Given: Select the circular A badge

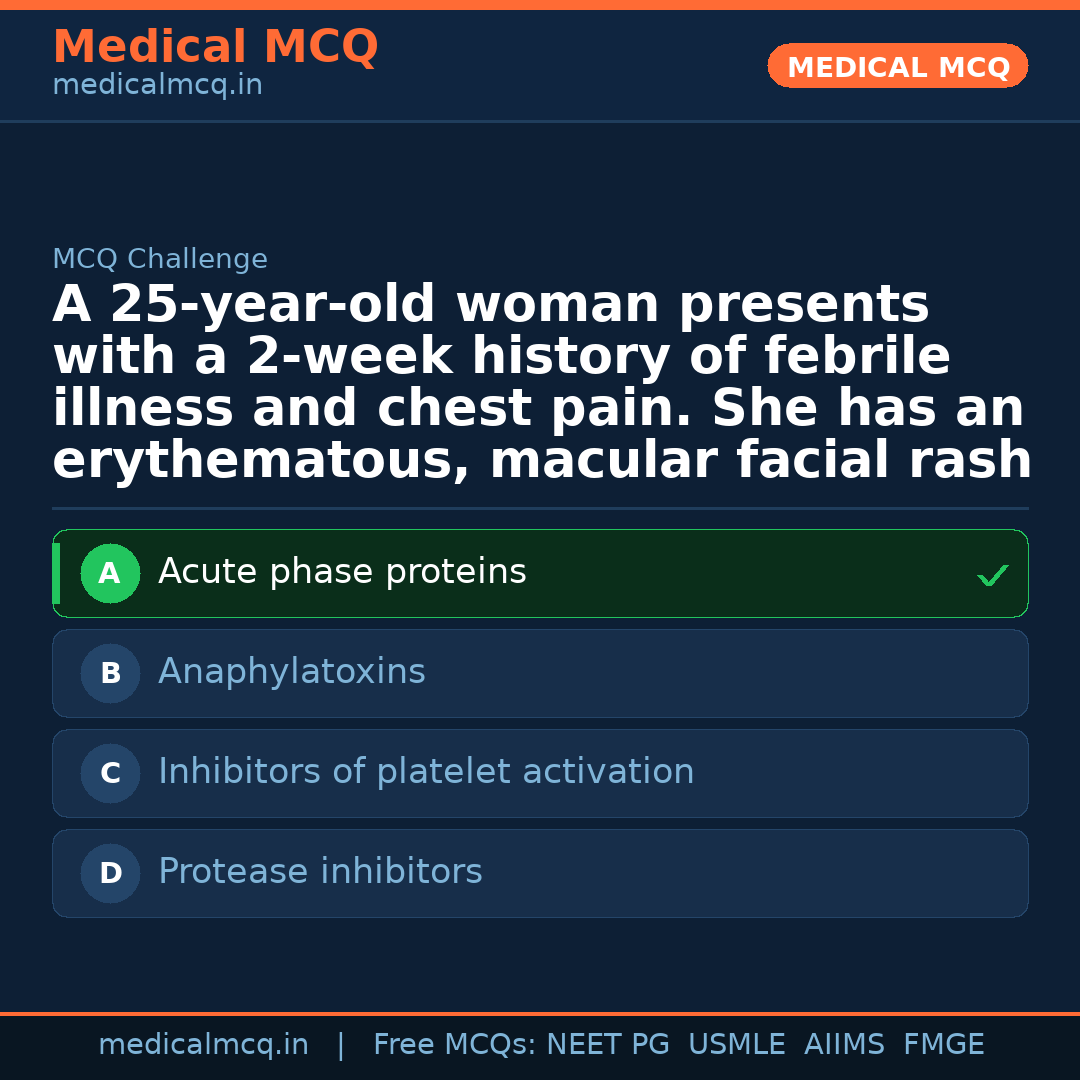Looking at the screenshot, I should click(x=110, y=573).
